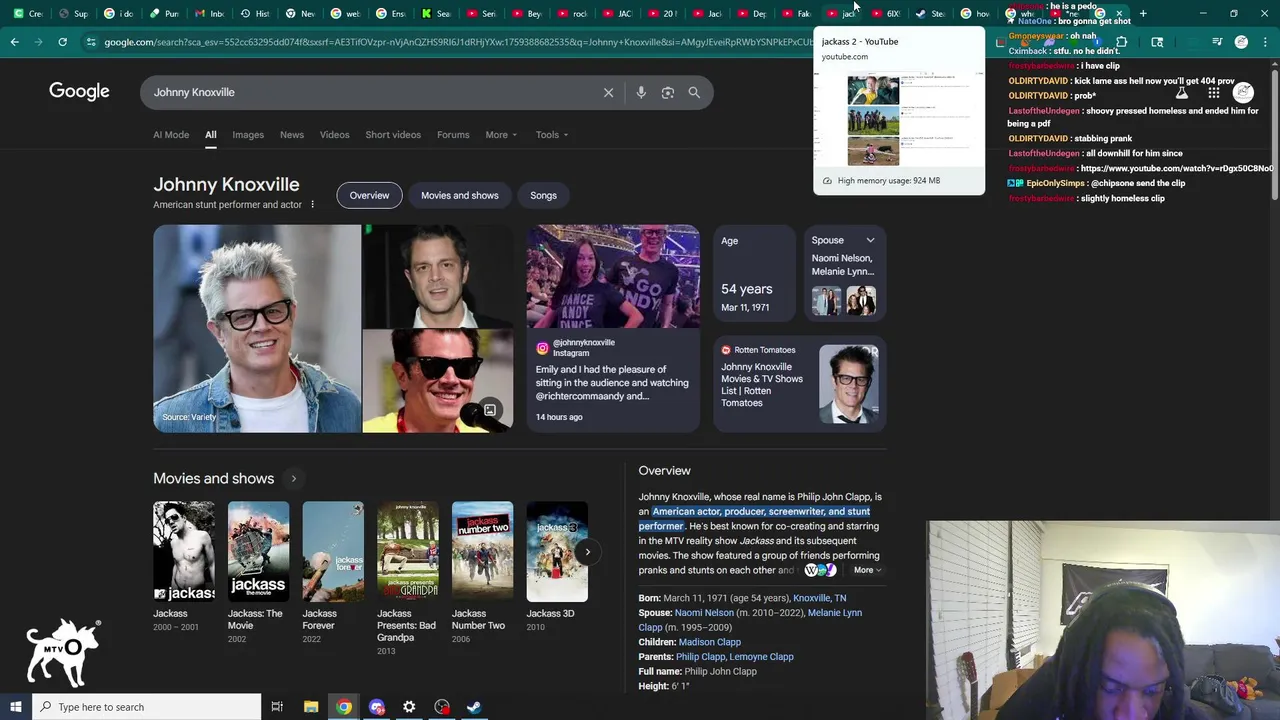Show next movies with carousel arrow

point(588,551)
